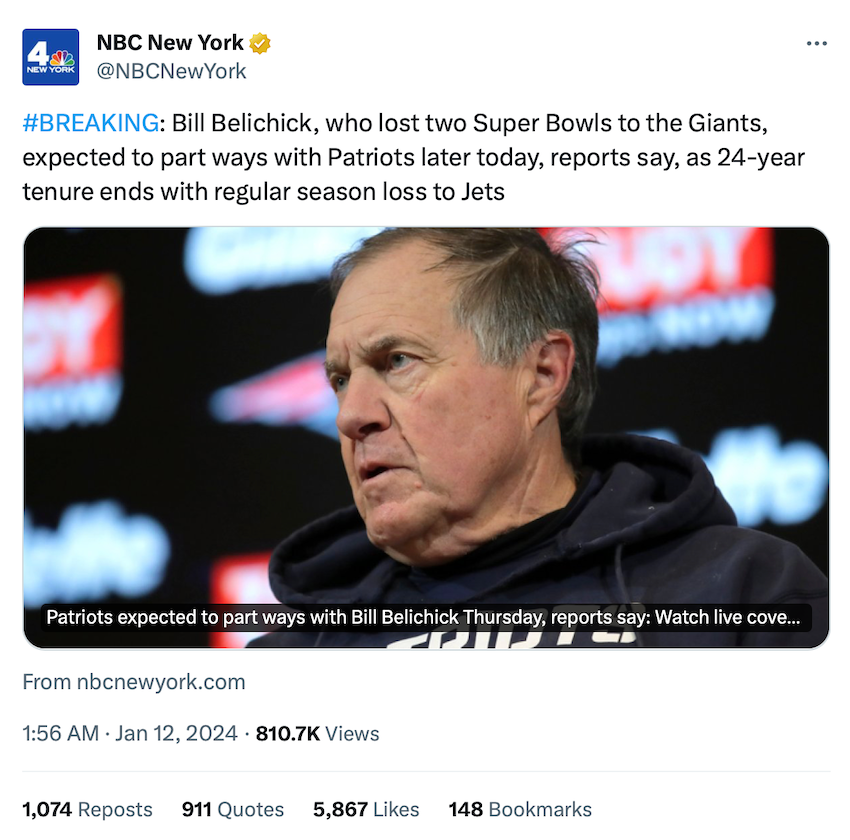The width and height of the screenshot is (850, 840).
Task: Visit the 'From nbcnewyork.com' source link
Action: coord(134,683)
